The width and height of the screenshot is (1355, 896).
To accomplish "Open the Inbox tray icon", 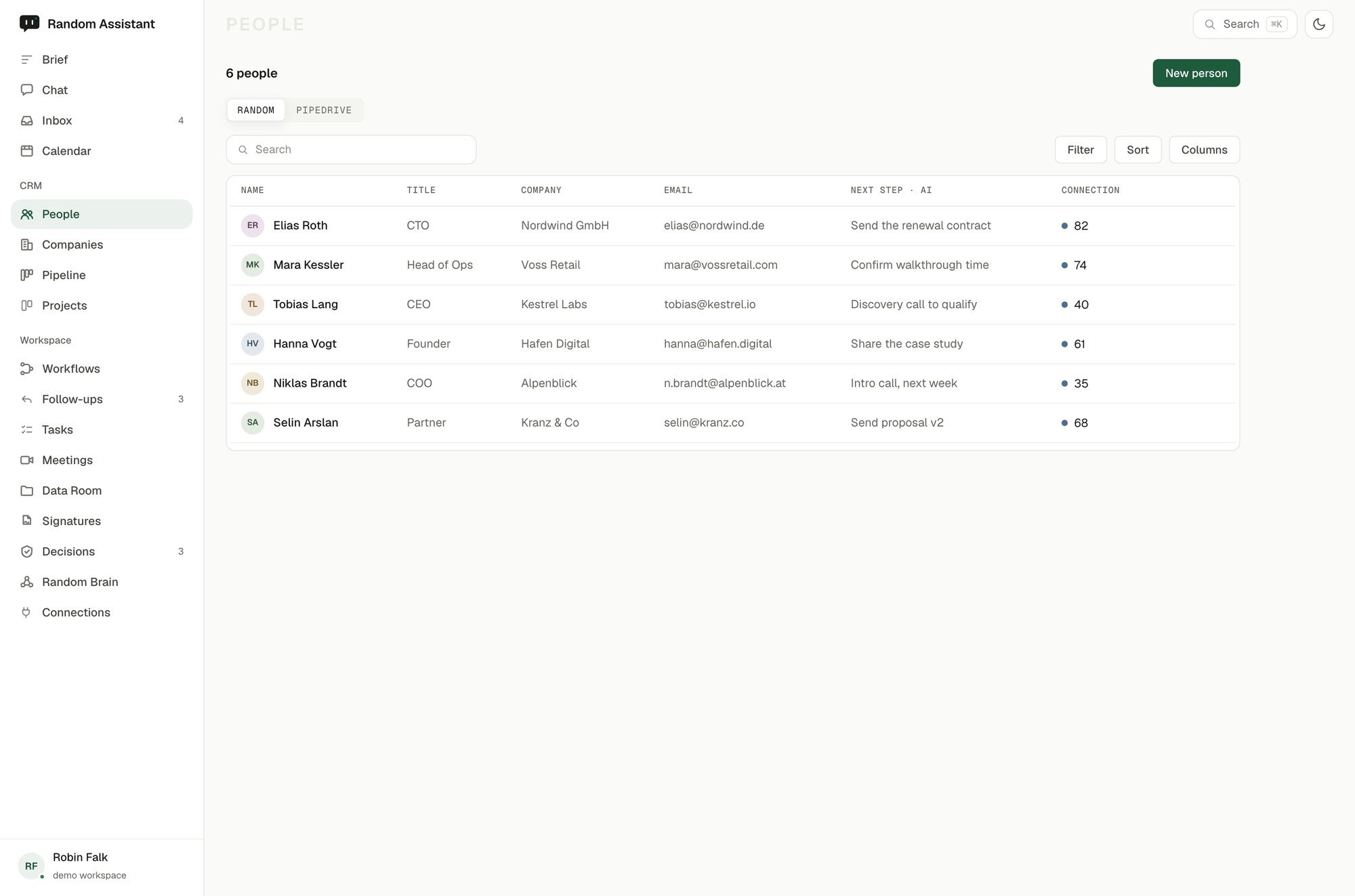I will click(26, 121).
